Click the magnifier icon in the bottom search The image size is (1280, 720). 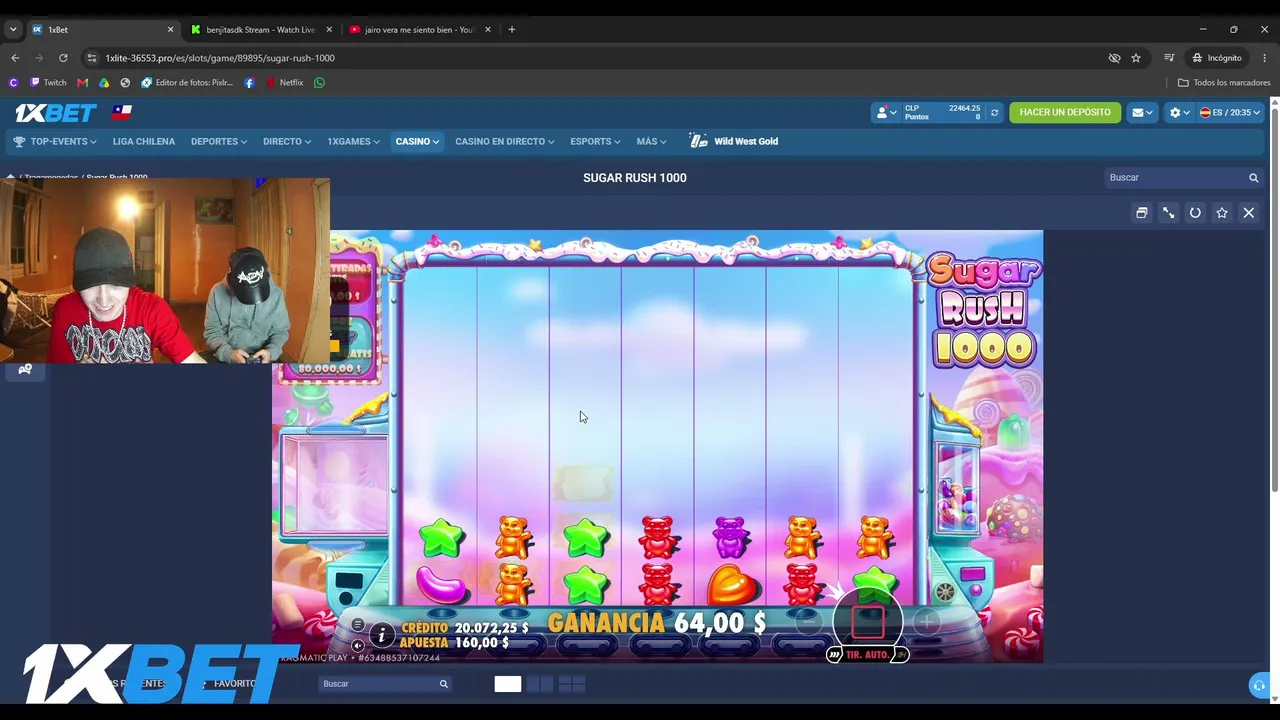[444, 684]
